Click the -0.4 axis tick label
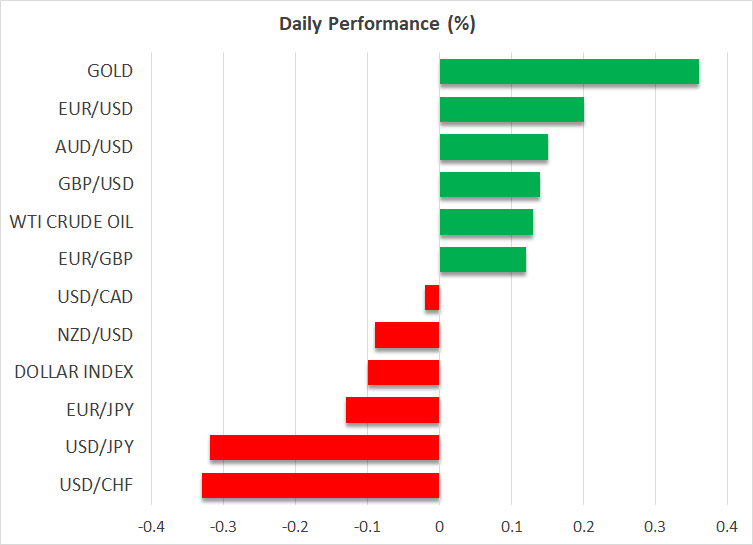This screenshot has height=545, width=753. pyautogui.click(x=150, y=526)
